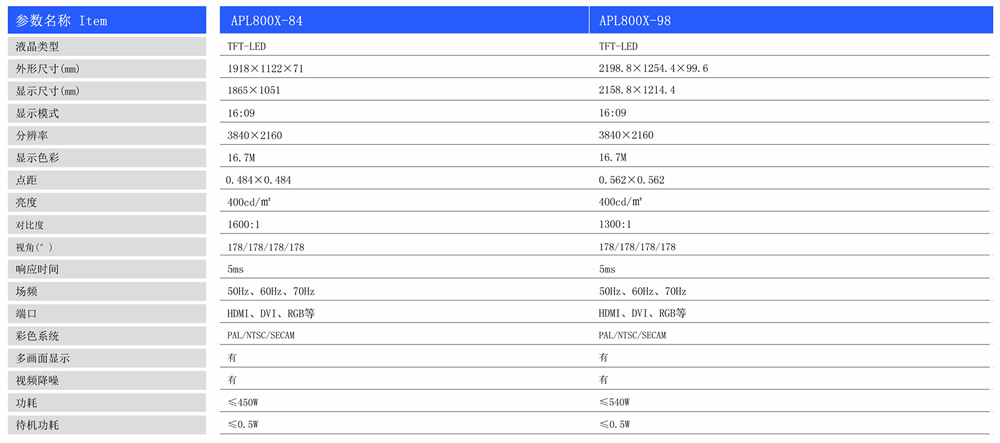Image resolution: width=1000 pixels, height=443 pixels.
Task: Click the 参数名称 Item header cell
Action: 62,20
